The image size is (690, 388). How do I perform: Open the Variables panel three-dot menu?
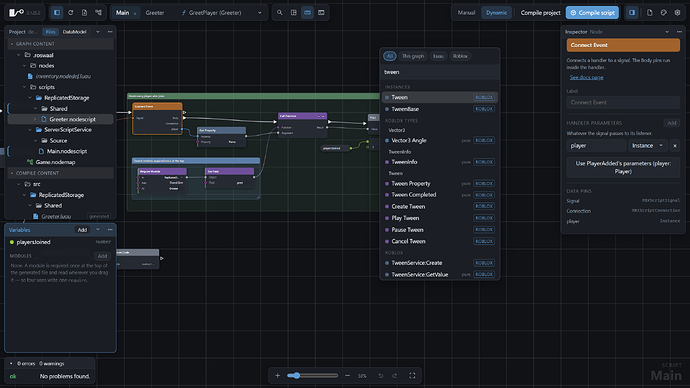(110, 230)
